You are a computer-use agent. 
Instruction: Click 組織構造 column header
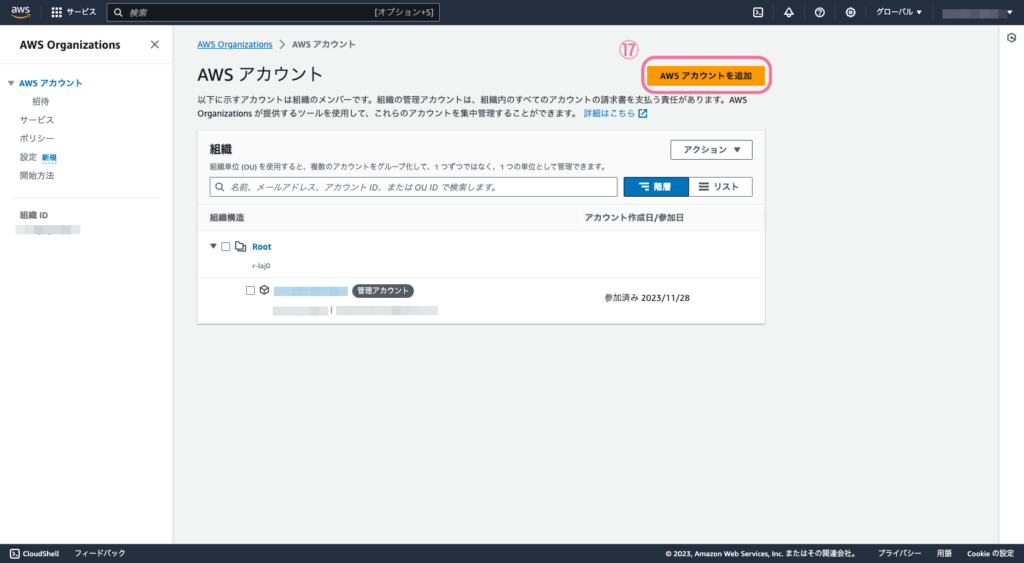[227, 217]
